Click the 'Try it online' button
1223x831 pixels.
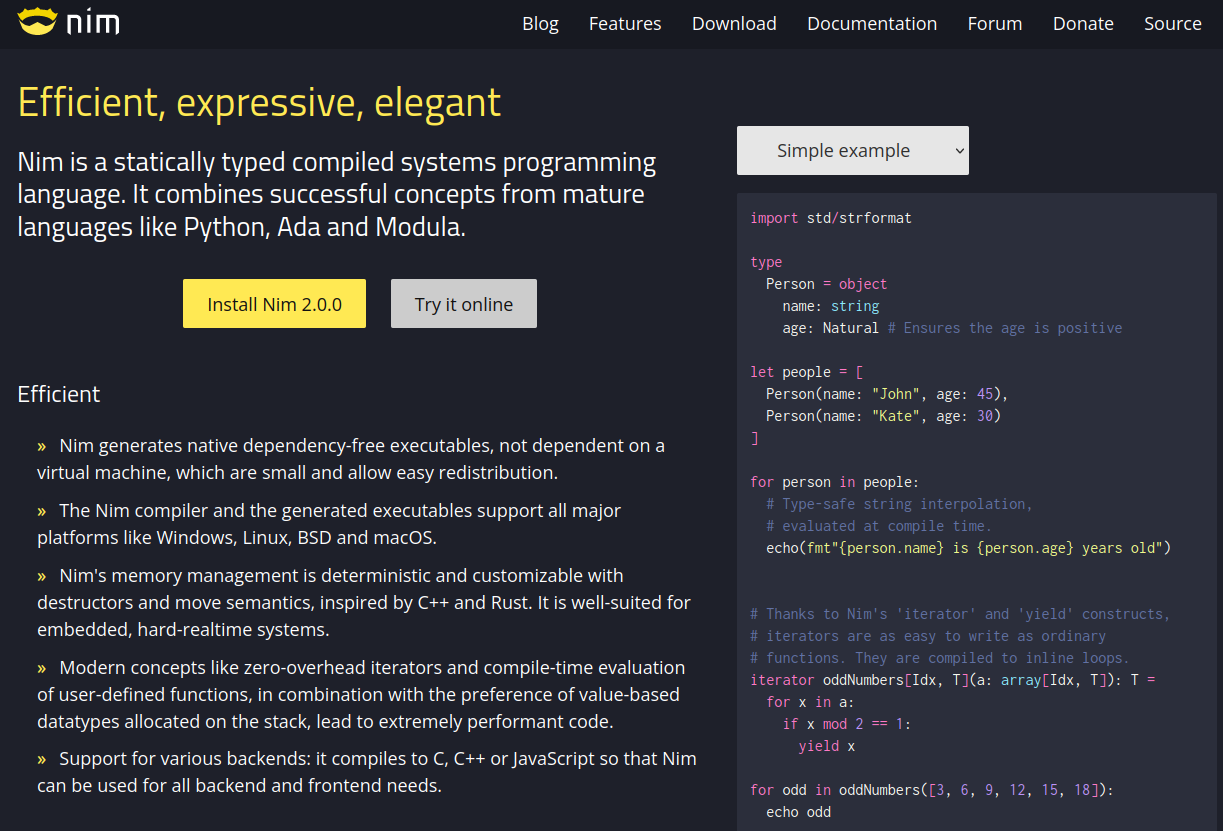[x=464, y=304]
